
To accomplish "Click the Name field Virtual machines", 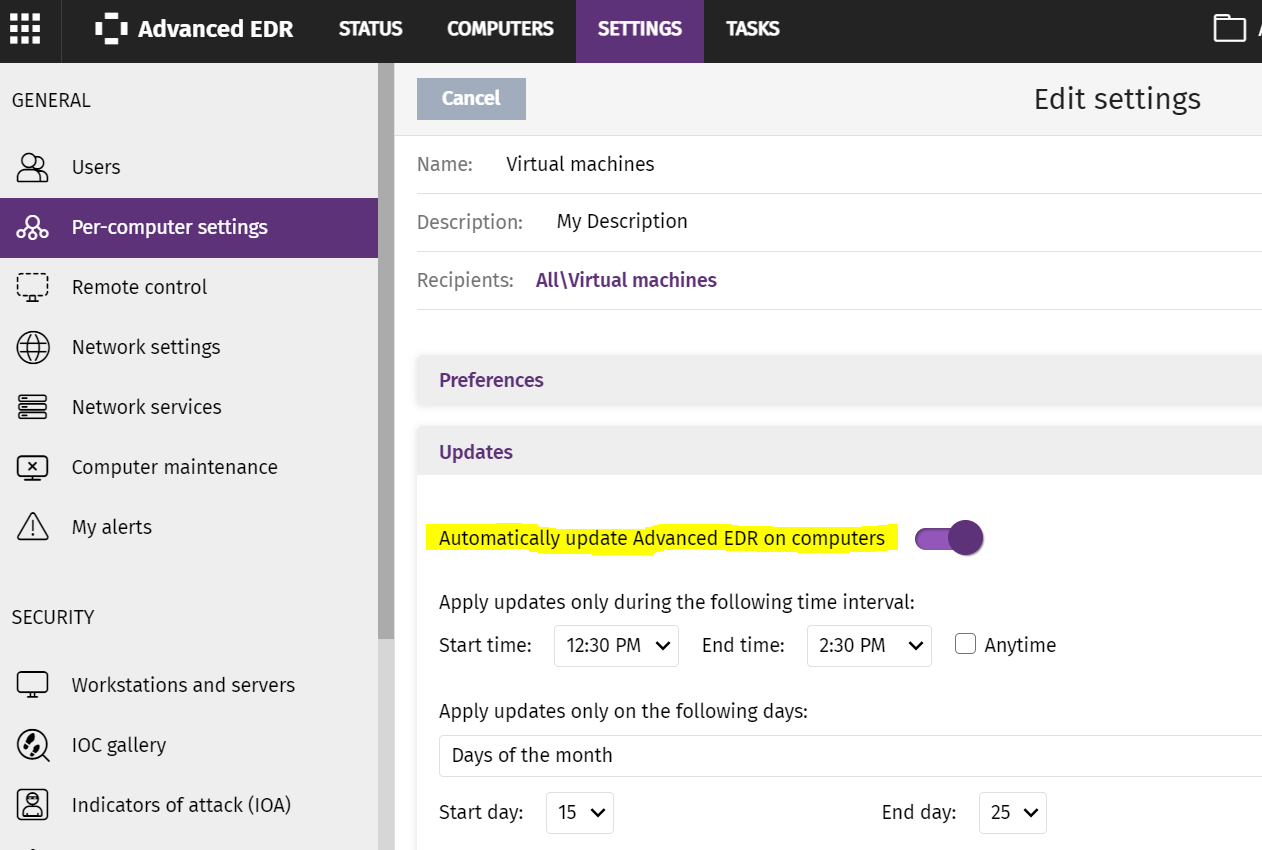I will (x=580, y=164).
